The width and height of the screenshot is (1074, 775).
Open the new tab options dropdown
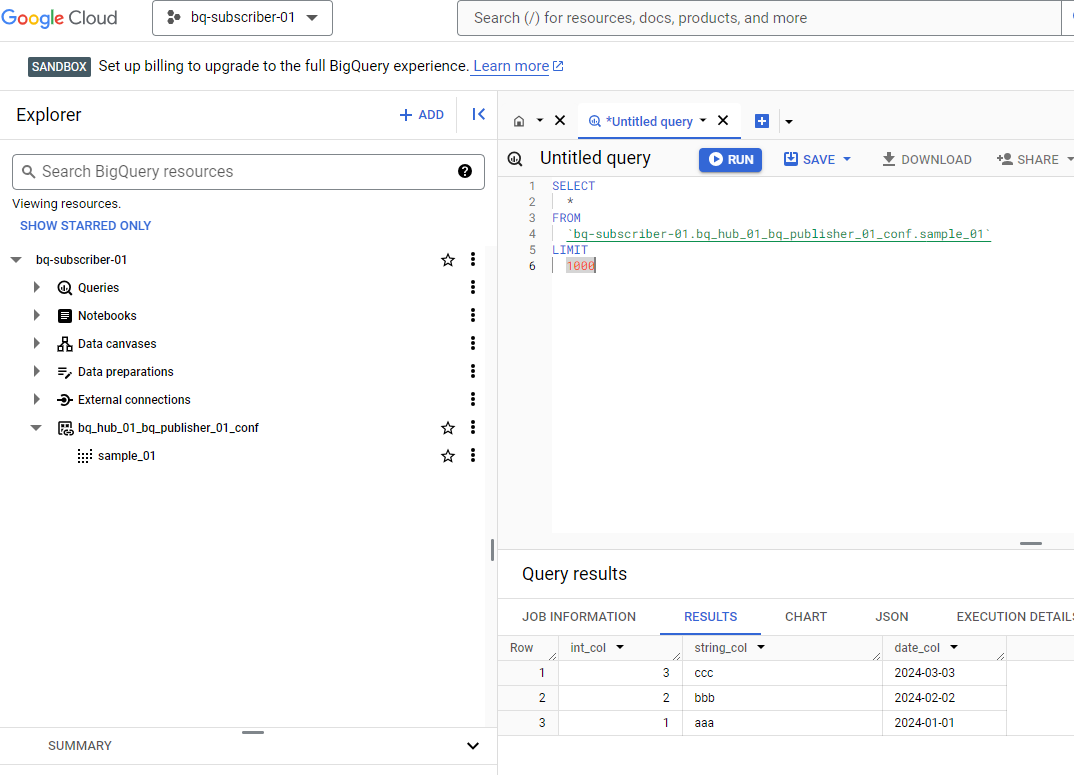[789, 122]
